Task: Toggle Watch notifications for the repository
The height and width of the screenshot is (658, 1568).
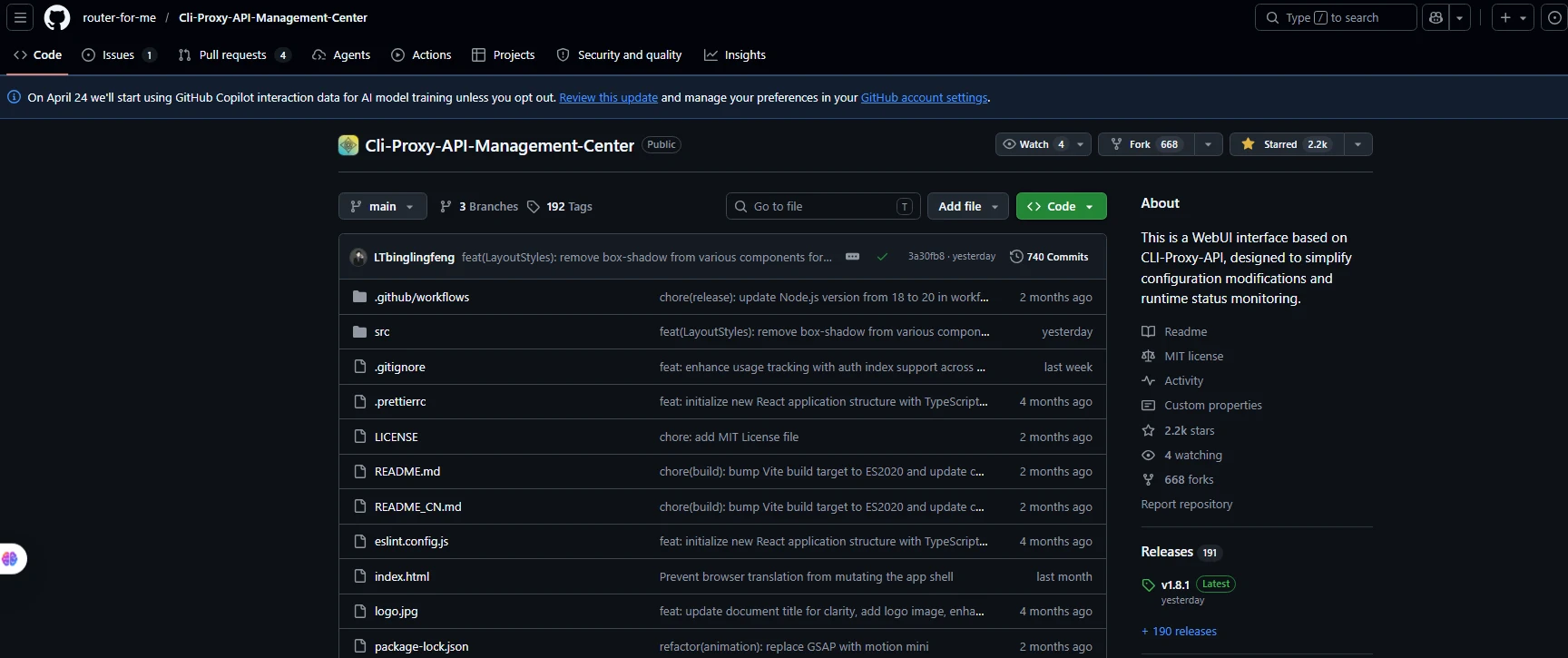Action: 1034,144
